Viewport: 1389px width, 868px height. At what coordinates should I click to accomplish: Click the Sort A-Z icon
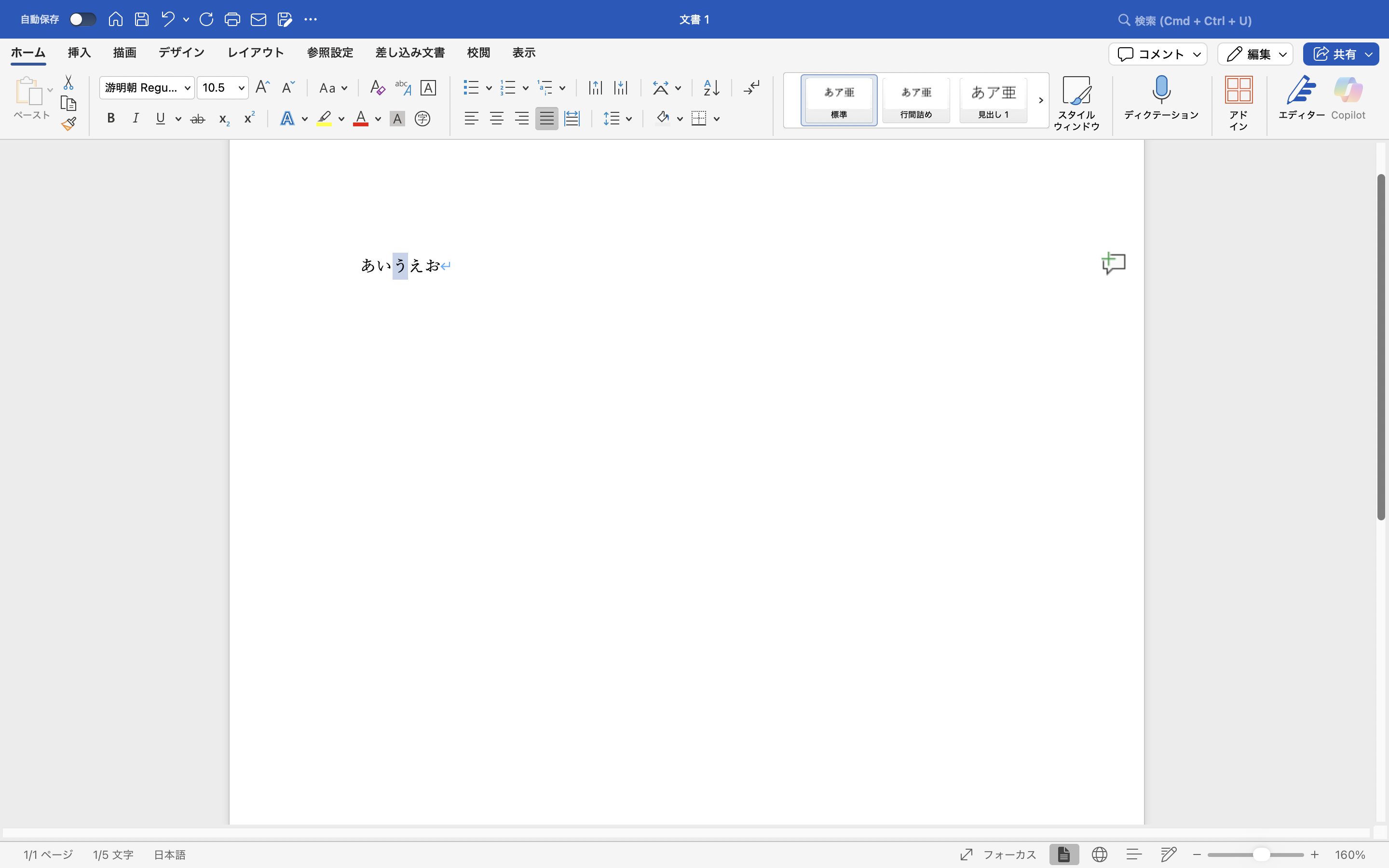(712, 88)
